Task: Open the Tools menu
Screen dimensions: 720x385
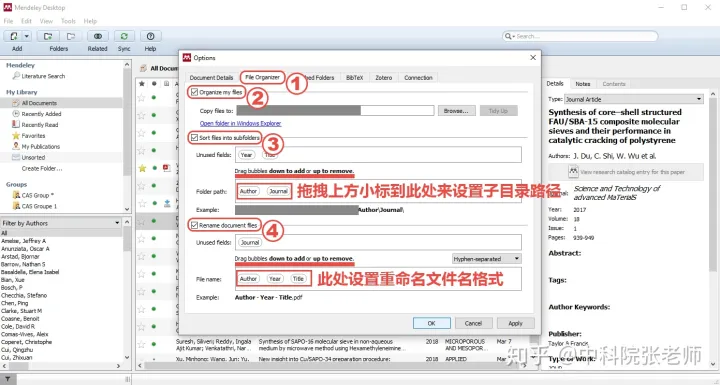Action: 68,21
